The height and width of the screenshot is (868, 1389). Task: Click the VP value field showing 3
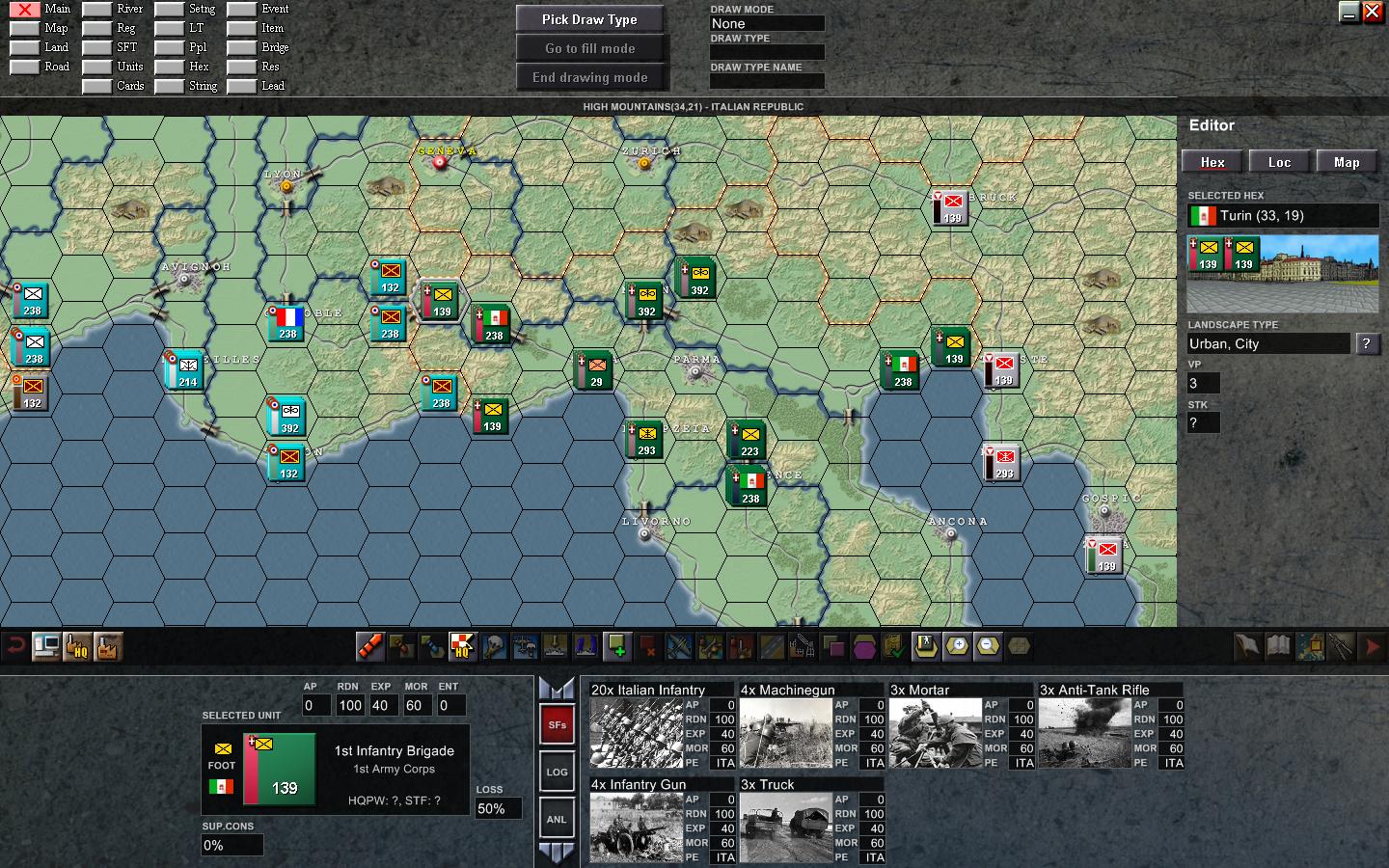tap(1204, 383)
